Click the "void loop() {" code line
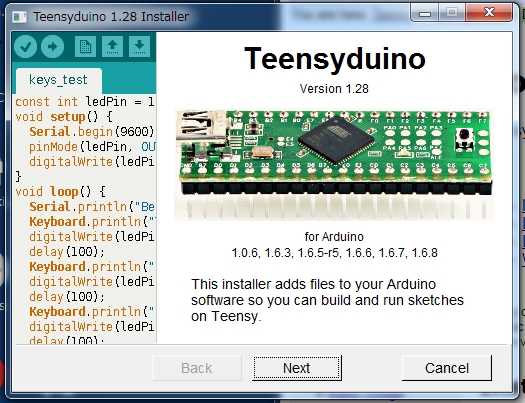 tap(61, 192)
